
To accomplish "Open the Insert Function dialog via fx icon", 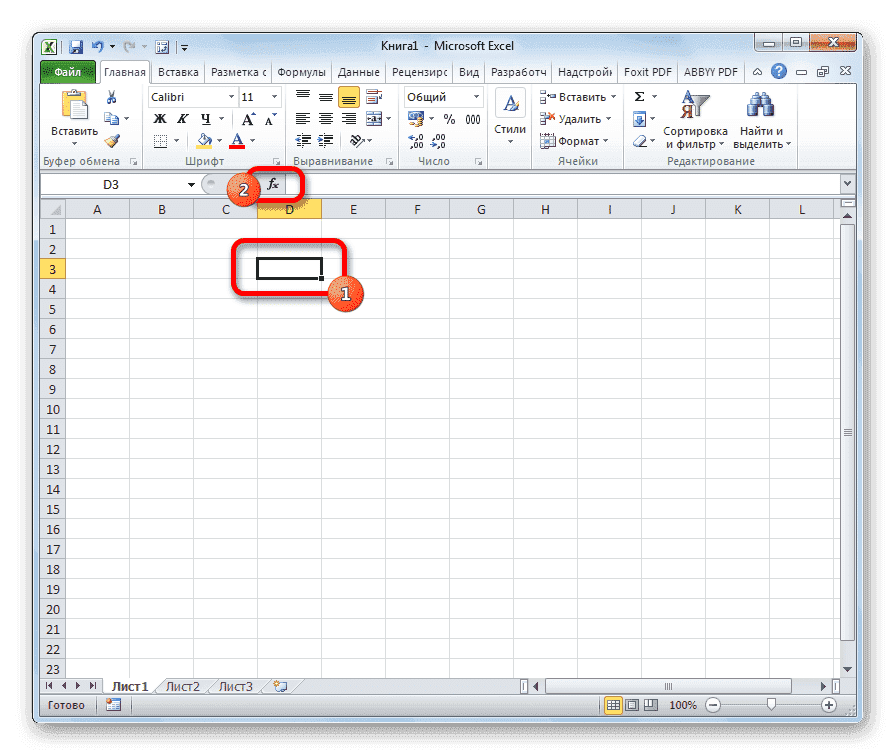I will (x=272, y=184).
